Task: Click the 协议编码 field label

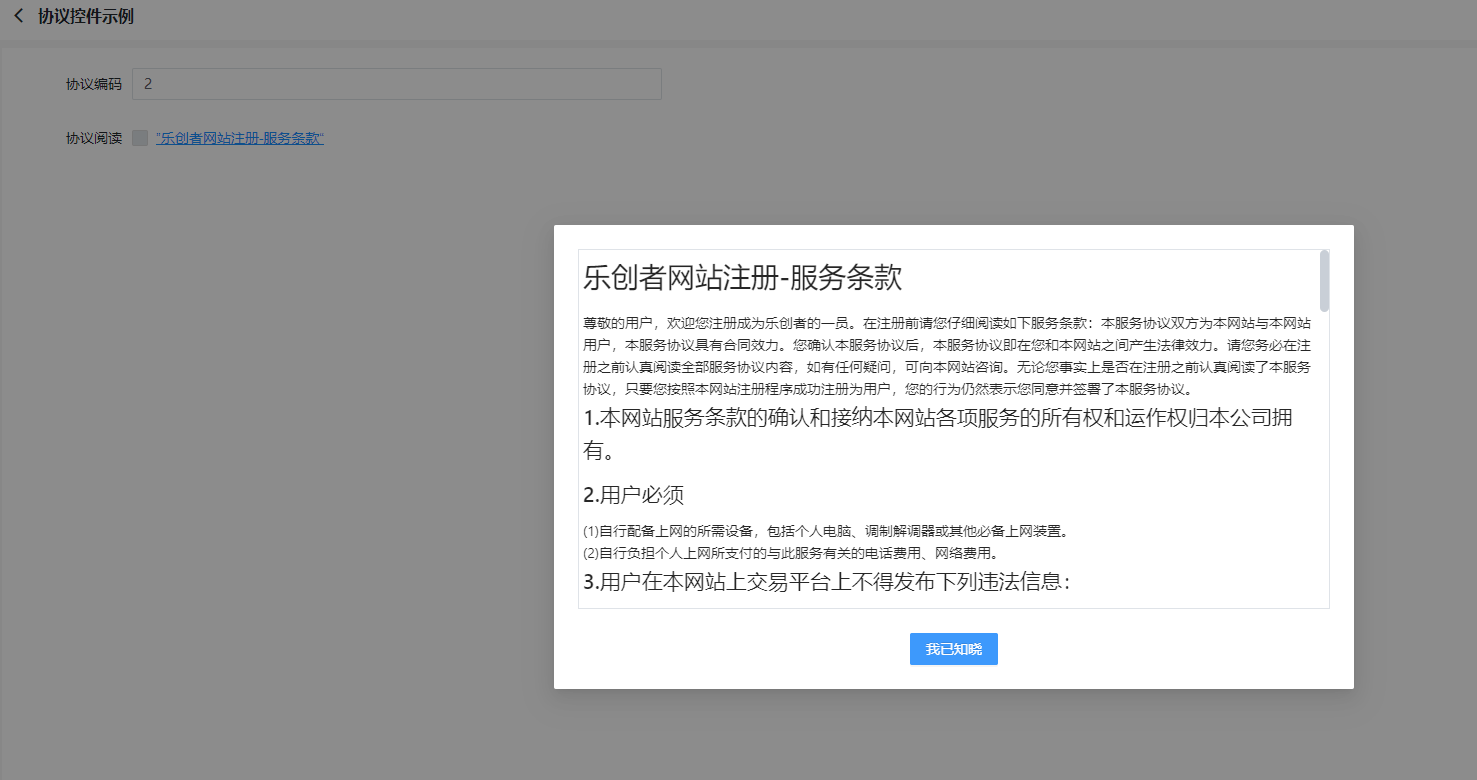Action: pos(94,84)
